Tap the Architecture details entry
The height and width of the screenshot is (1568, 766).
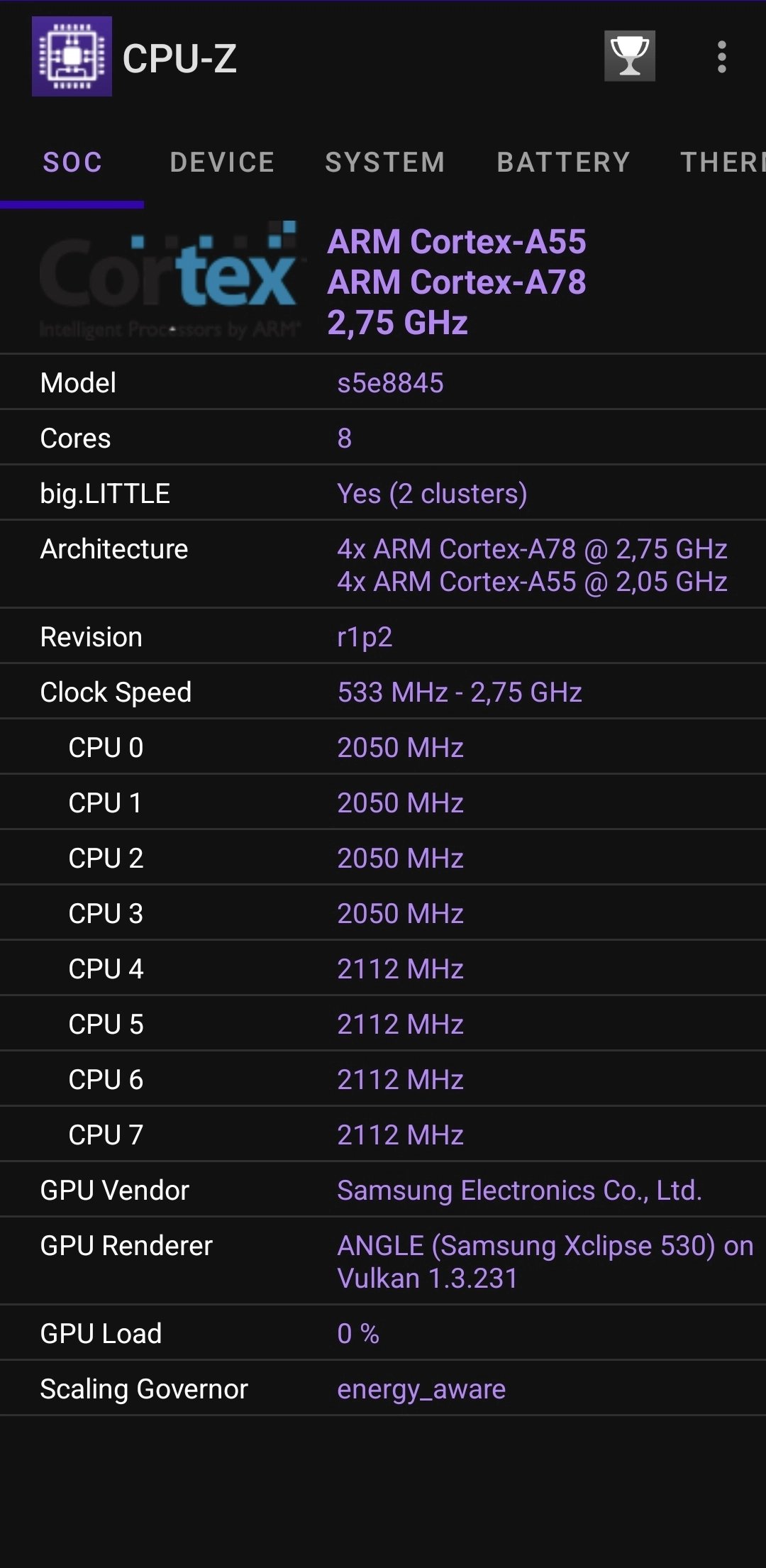pyautogui.click(x=383, y=564)
